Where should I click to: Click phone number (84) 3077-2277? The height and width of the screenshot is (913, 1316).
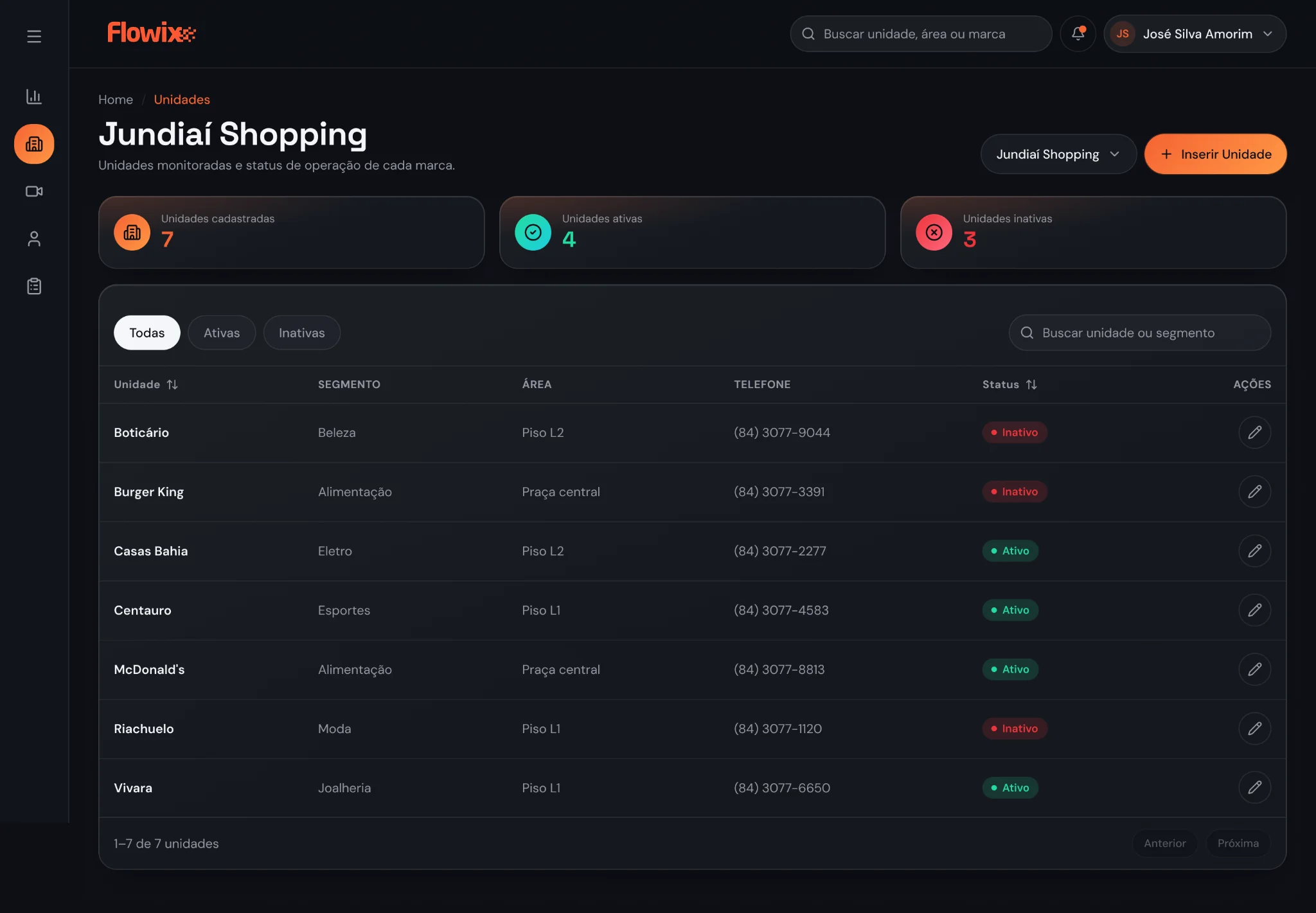(x=780, y=551)
